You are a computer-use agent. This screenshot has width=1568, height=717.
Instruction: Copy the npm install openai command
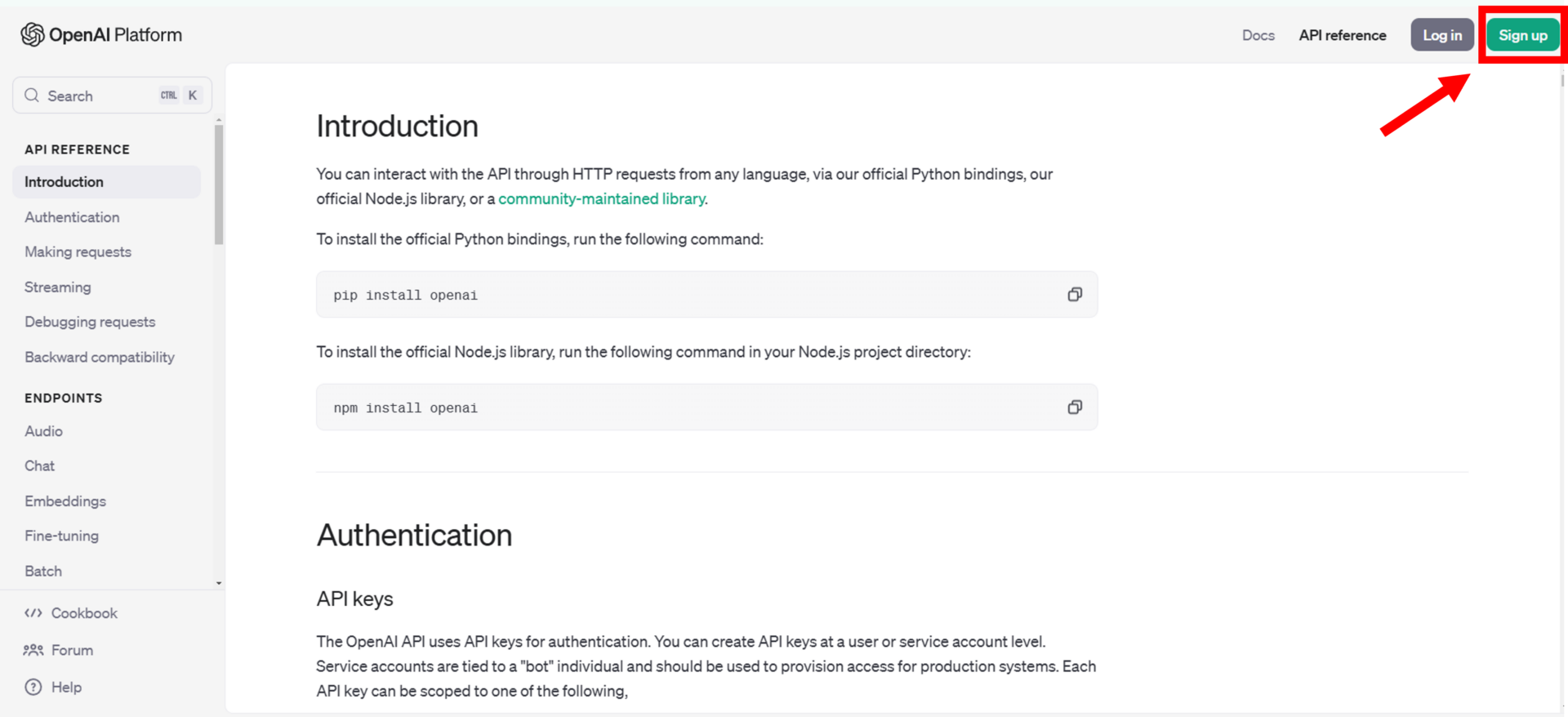pos(1075,407)
